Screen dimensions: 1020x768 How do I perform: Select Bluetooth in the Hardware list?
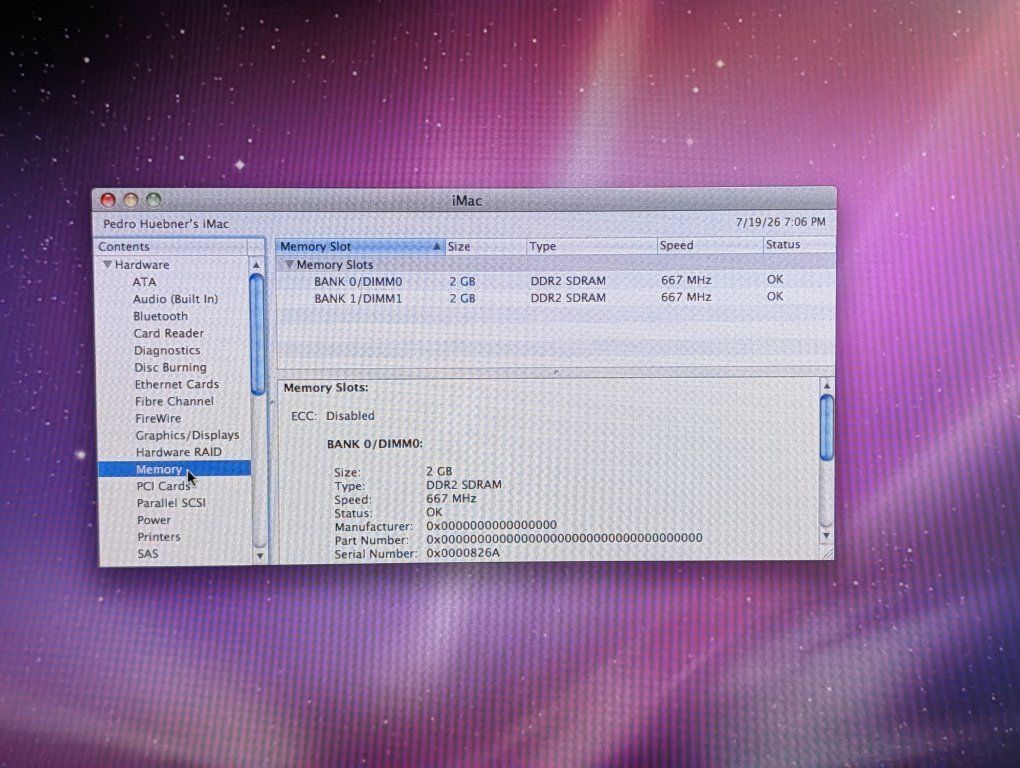coord(161,316)
